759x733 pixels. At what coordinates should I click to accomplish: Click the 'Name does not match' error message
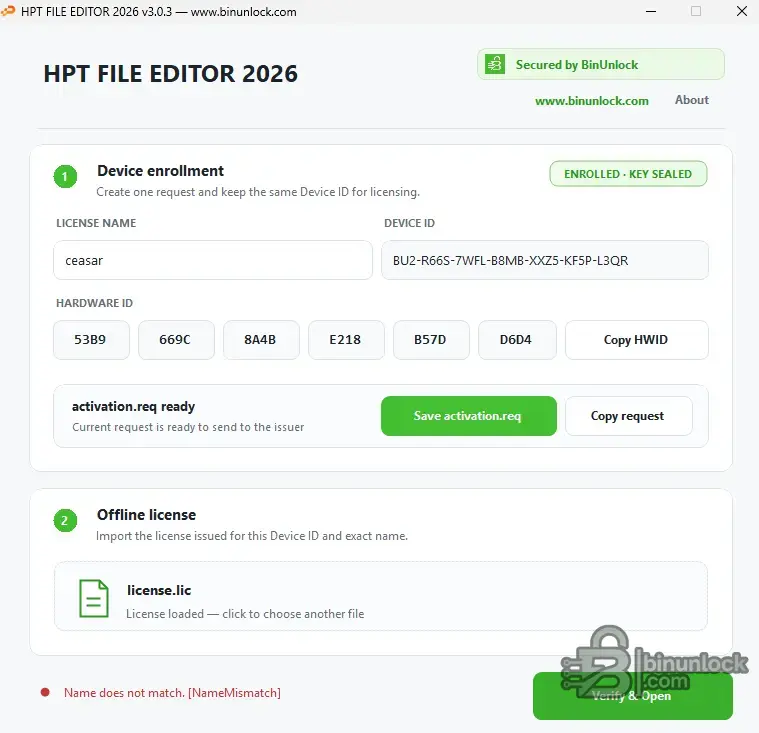pyautogui.click(x=172, y=693)
